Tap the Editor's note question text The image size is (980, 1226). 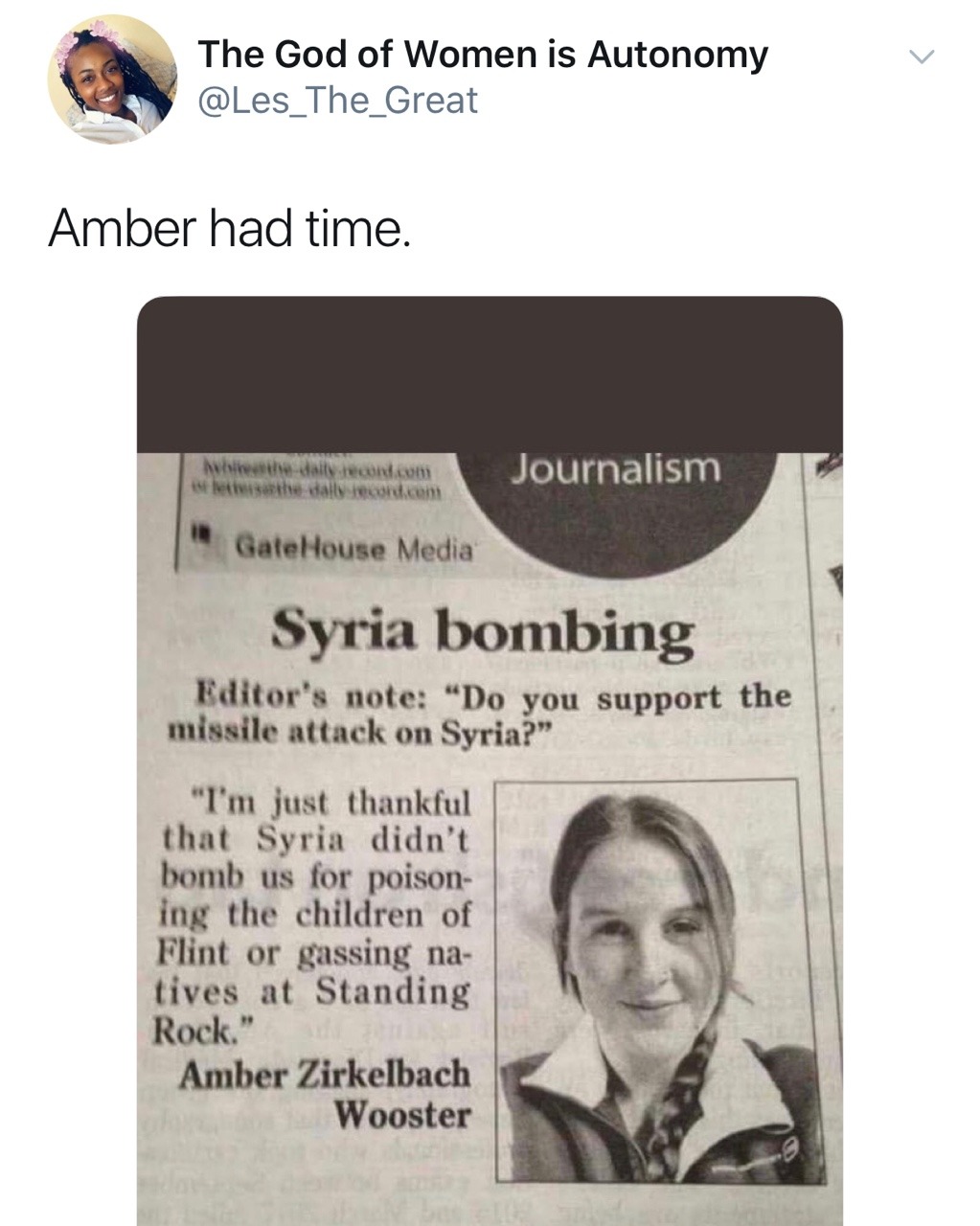coord(479,715)
